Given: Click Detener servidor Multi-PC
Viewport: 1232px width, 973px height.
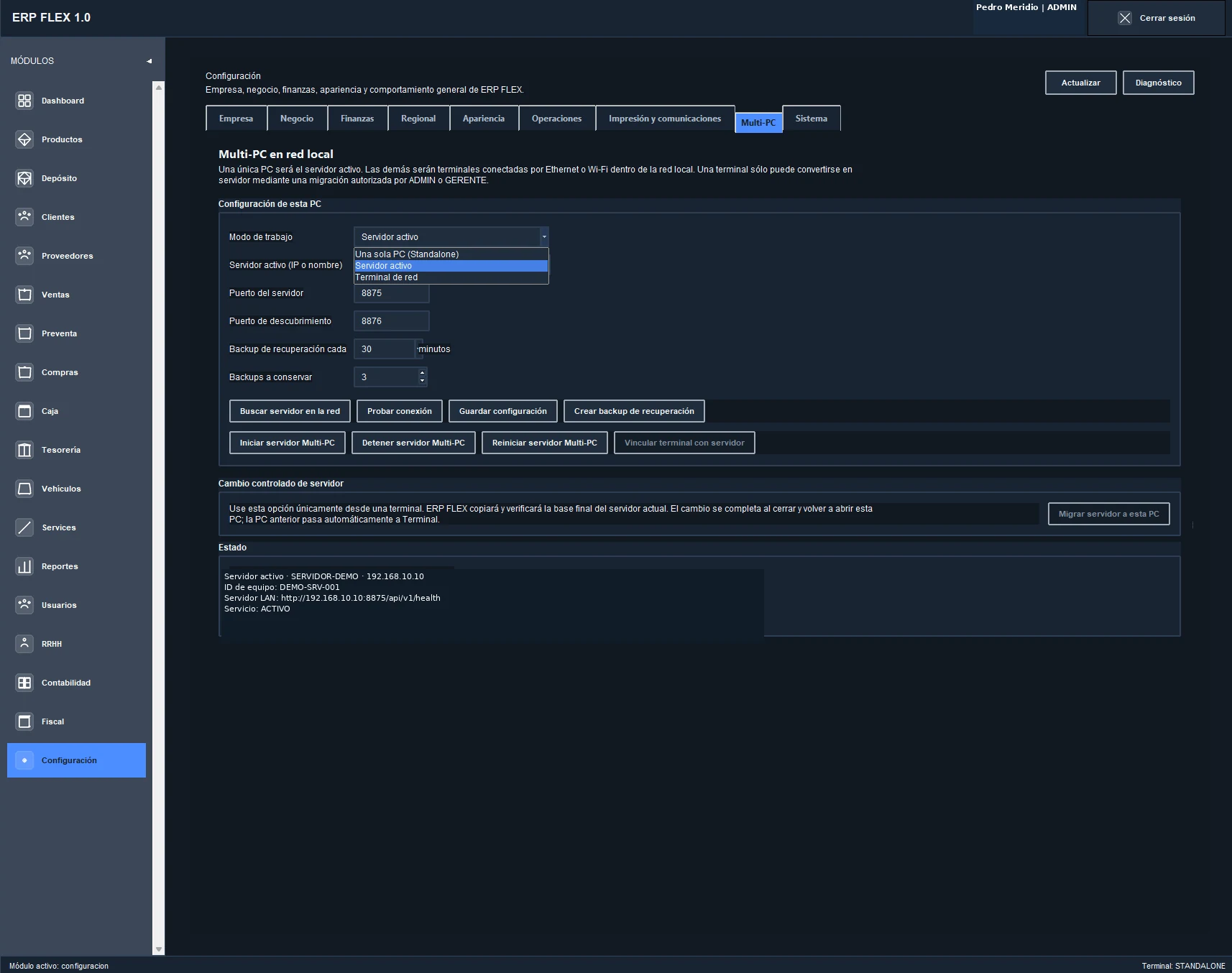Looking at the screenshot, I should 413,443.
